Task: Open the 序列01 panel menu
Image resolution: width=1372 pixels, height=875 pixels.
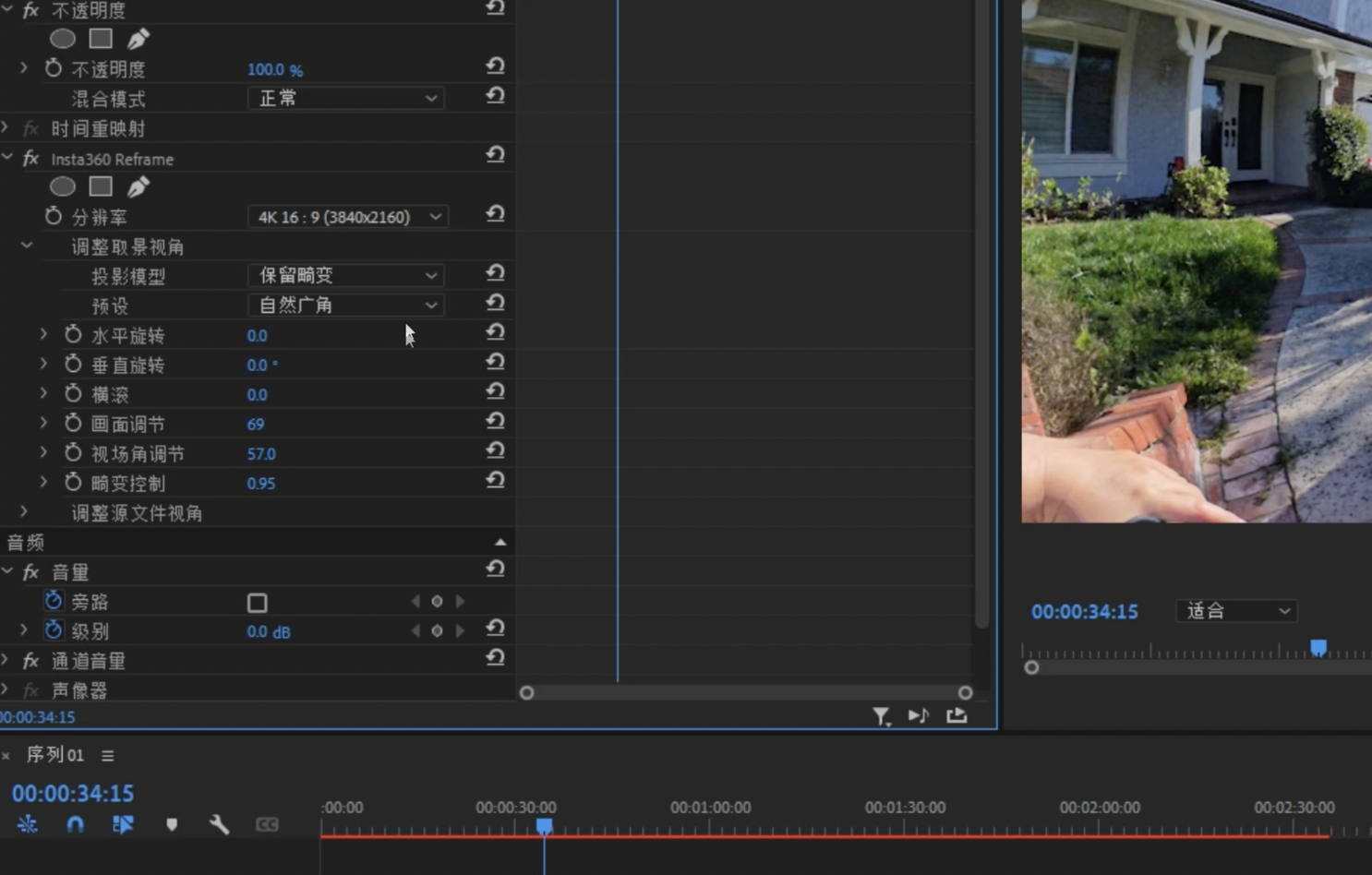Action: point(108,756)
